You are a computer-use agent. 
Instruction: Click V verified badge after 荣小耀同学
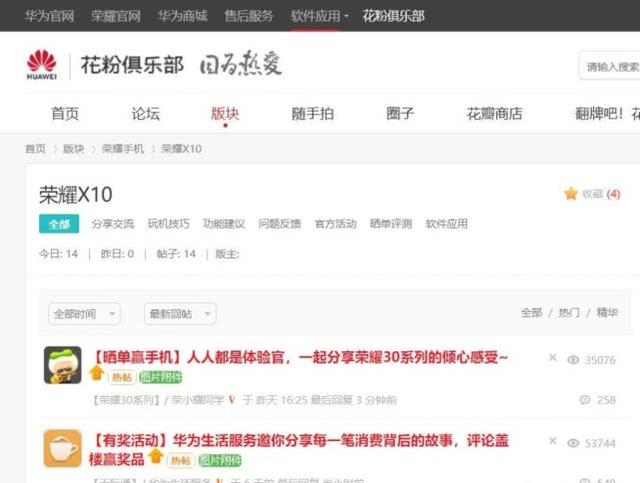pyautogui.click(x=231, y=400)
